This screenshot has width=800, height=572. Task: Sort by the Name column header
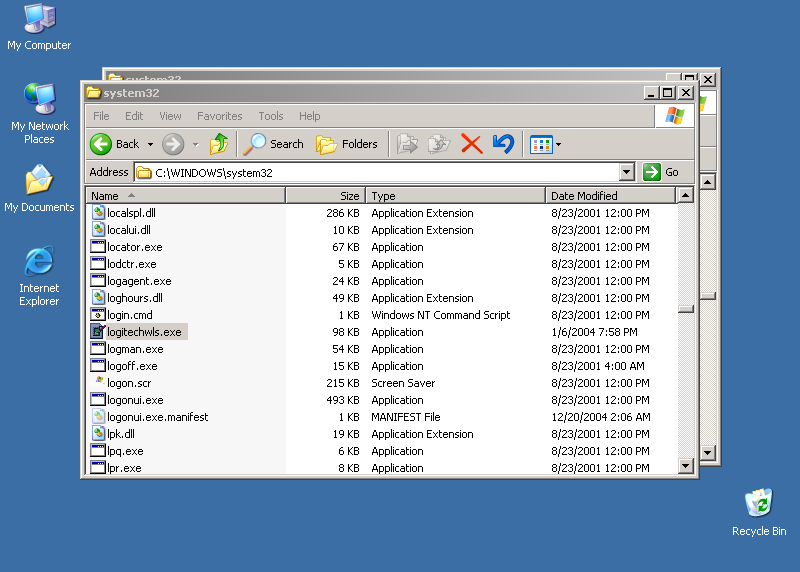pyautogui.click(x=186, y=195)
